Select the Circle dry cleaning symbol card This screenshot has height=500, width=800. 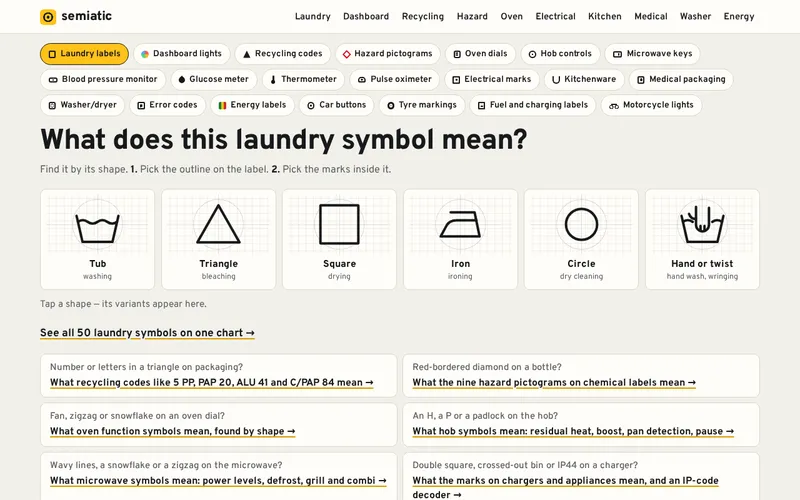click(x=581, y=239)
